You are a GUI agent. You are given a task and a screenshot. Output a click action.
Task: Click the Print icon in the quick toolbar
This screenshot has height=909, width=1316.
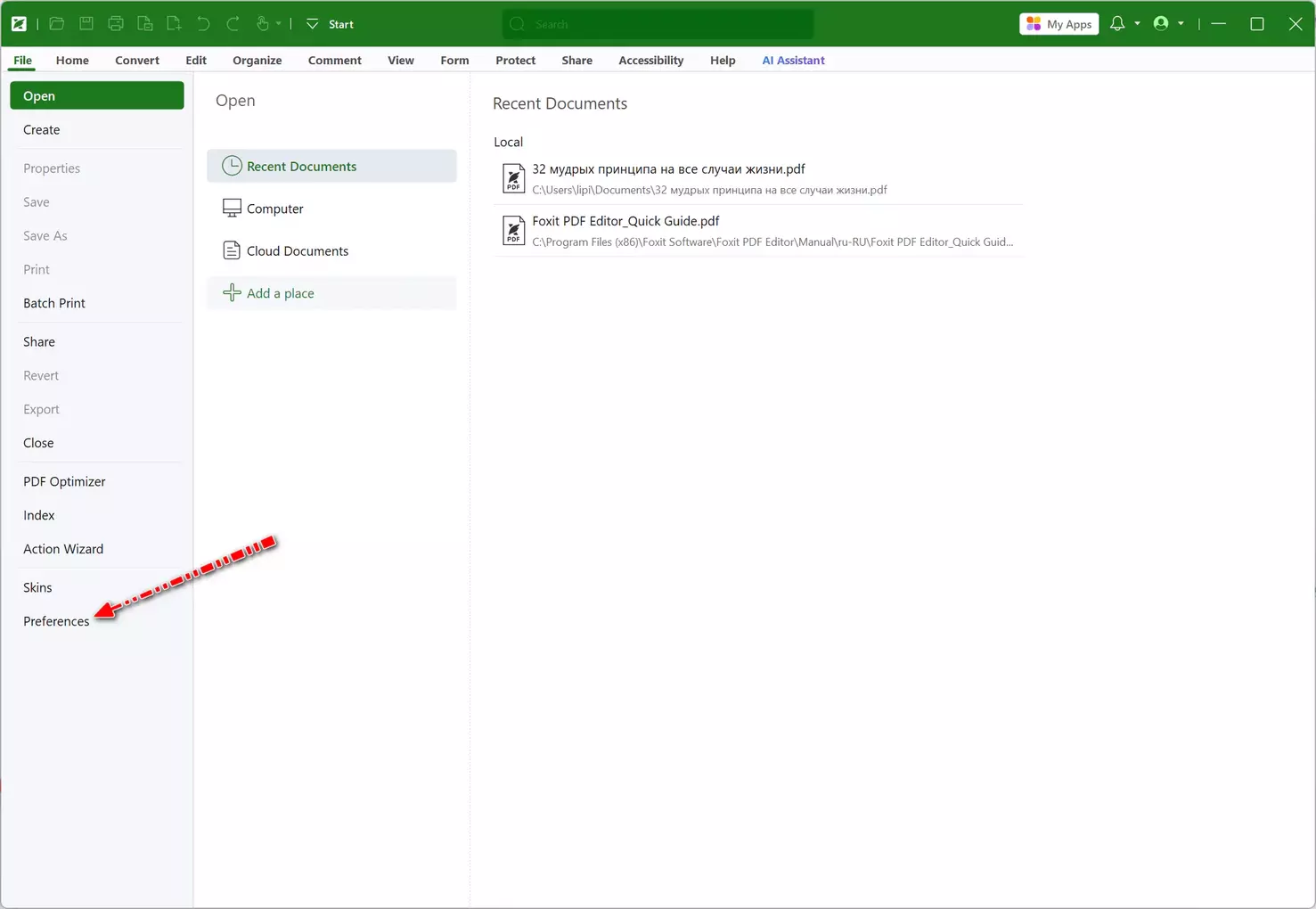[116, 24]
